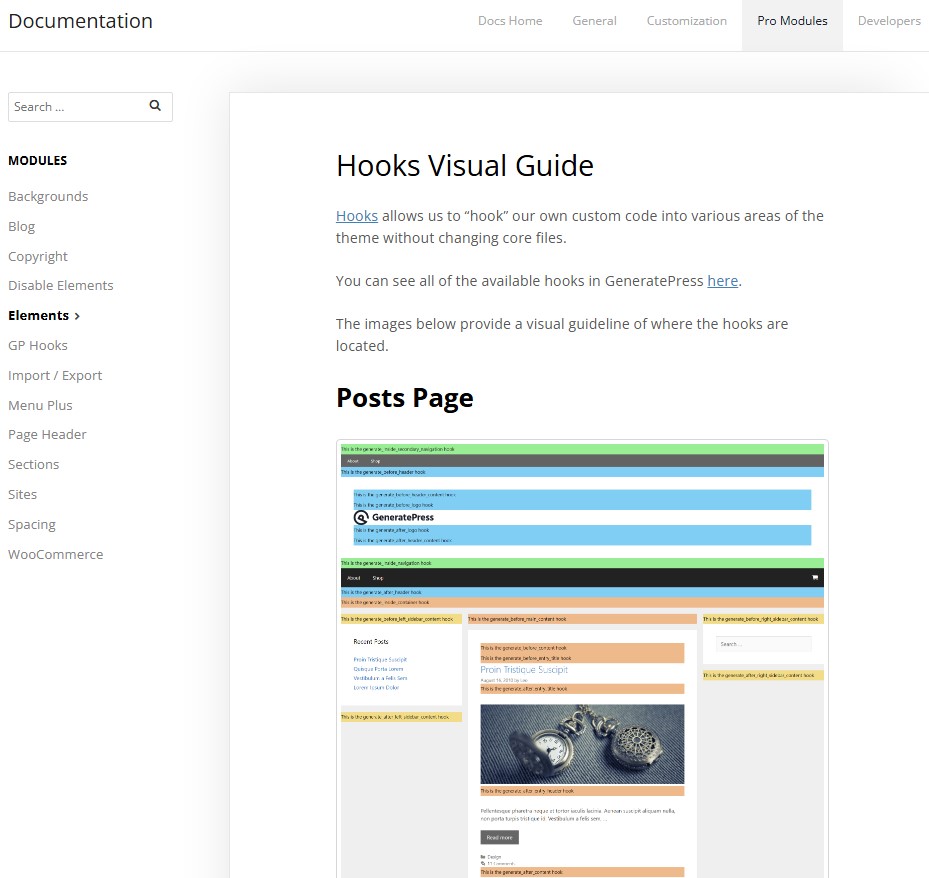Open the Copyright module docs
This screenshot has height=878, width=929.
(x=38, y=256)
